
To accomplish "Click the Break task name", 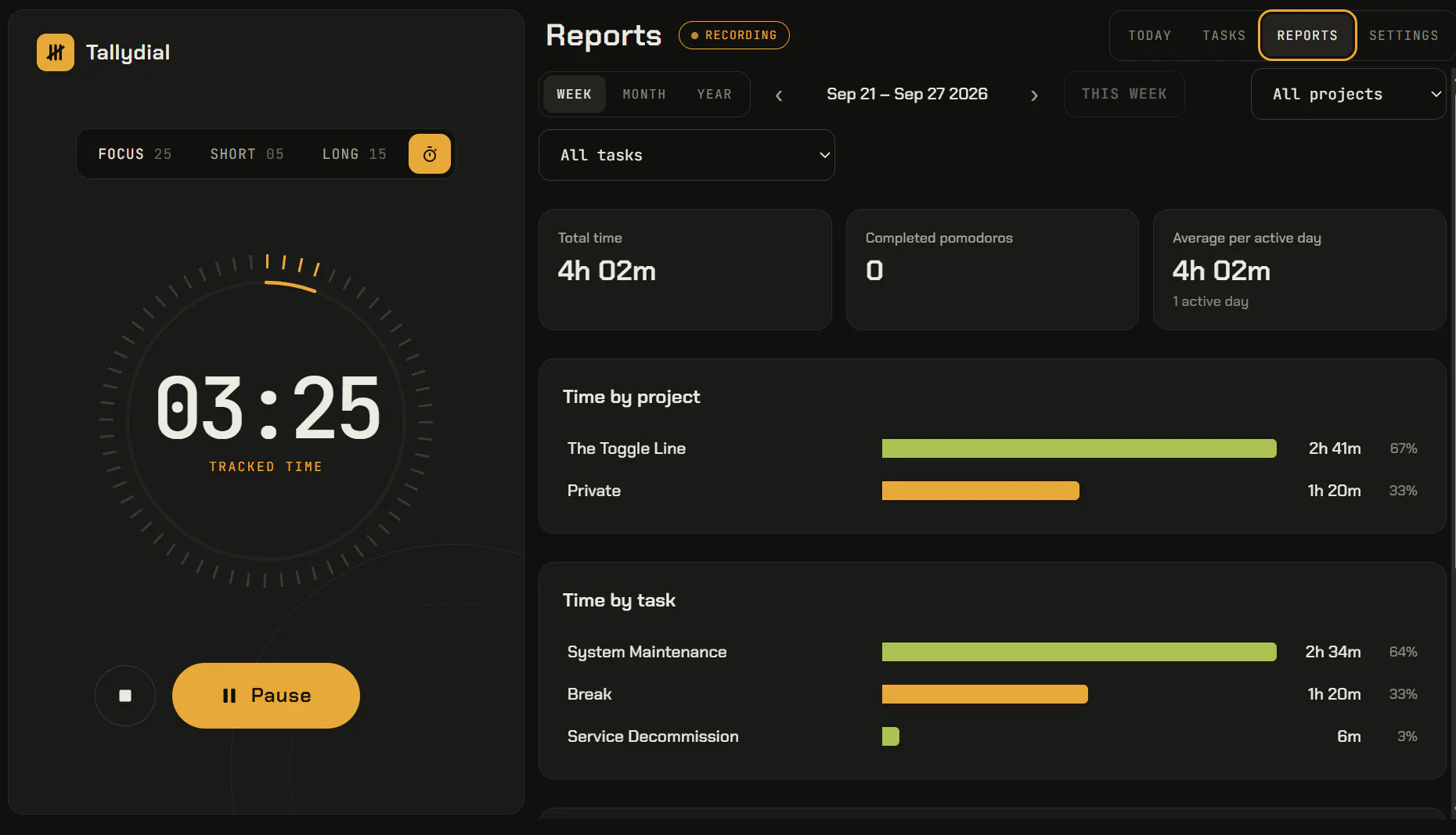I will 589,694.
